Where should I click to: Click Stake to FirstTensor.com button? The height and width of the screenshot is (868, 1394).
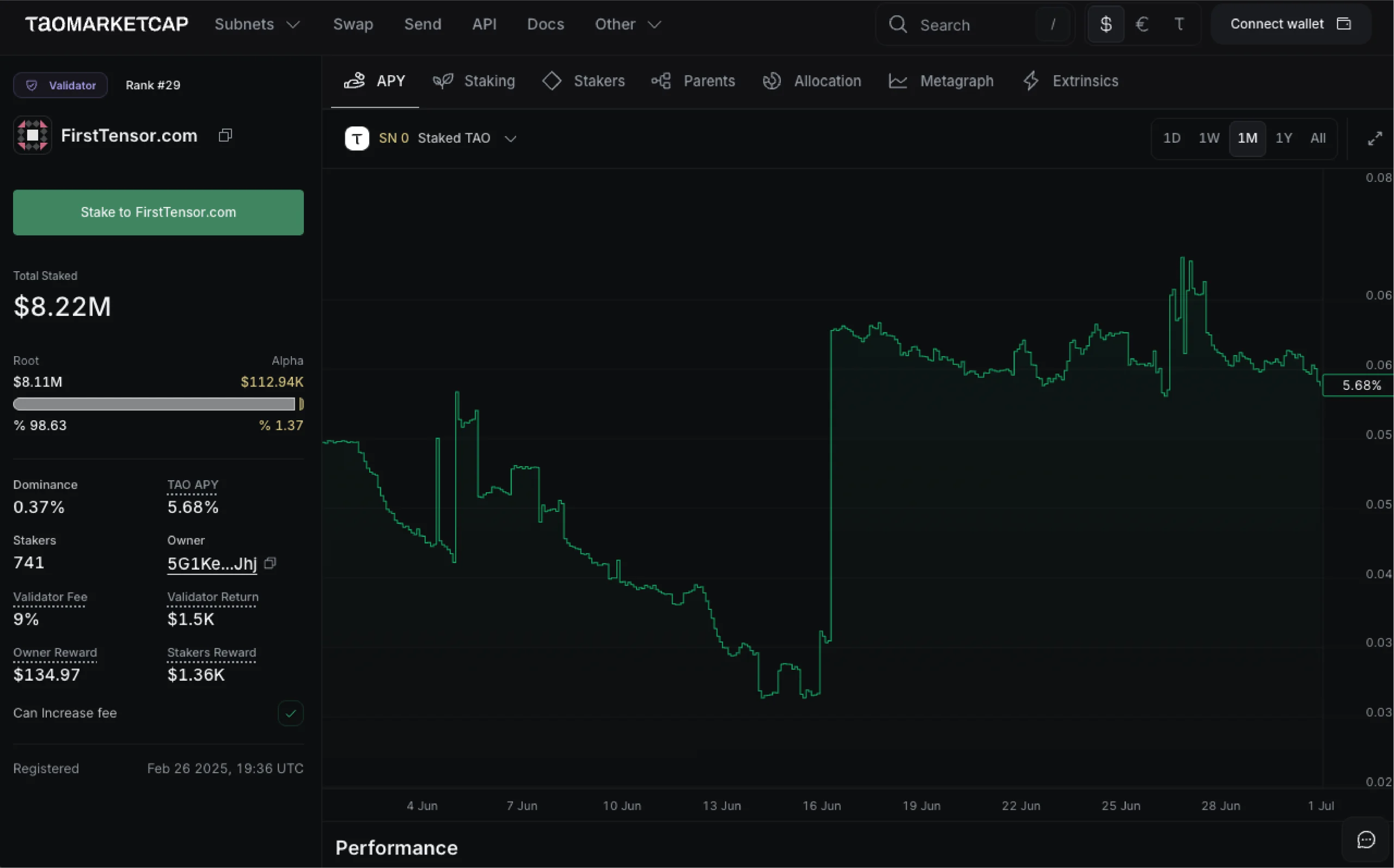click(x=158, y=212)
